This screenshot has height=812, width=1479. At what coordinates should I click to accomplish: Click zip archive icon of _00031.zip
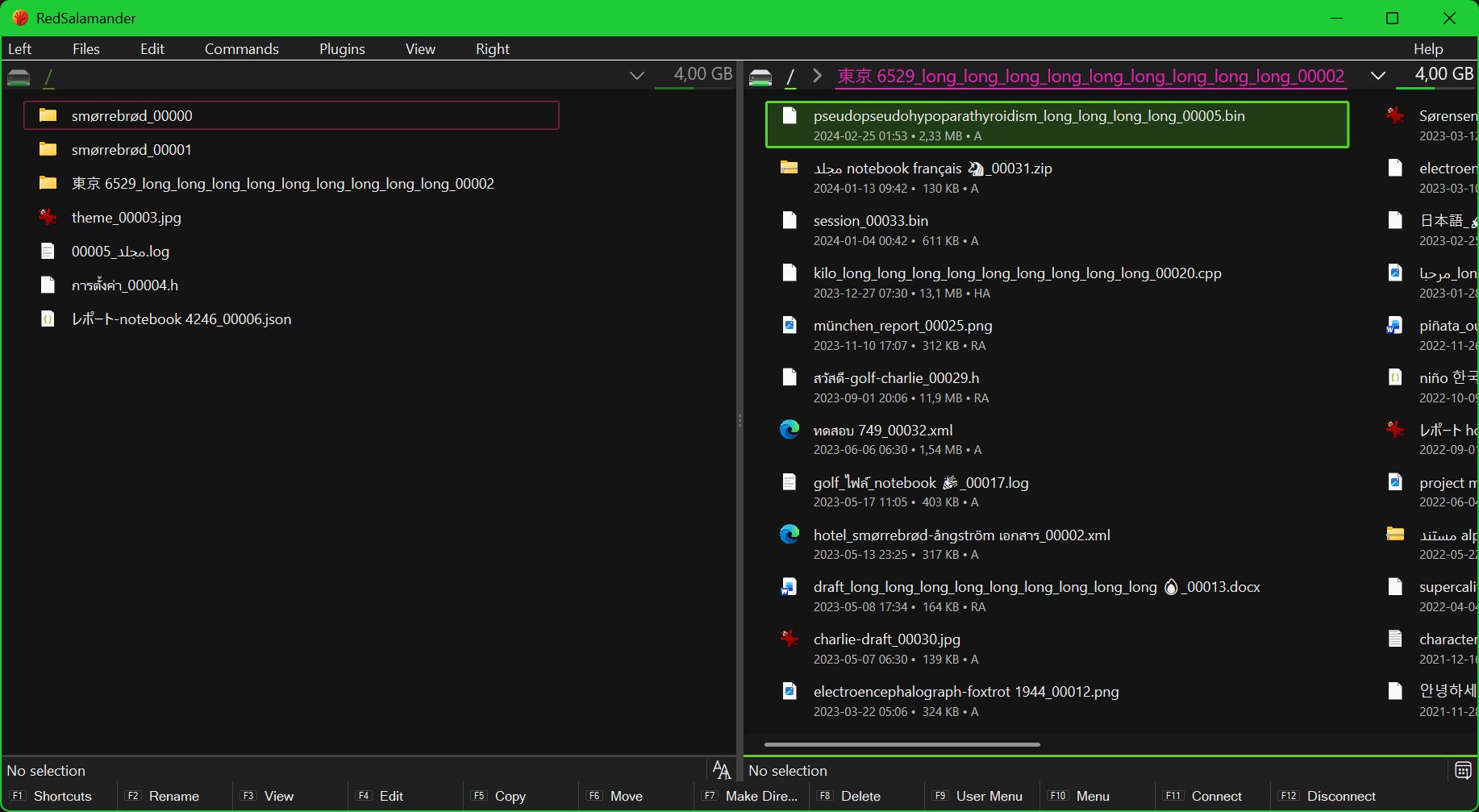789,168
